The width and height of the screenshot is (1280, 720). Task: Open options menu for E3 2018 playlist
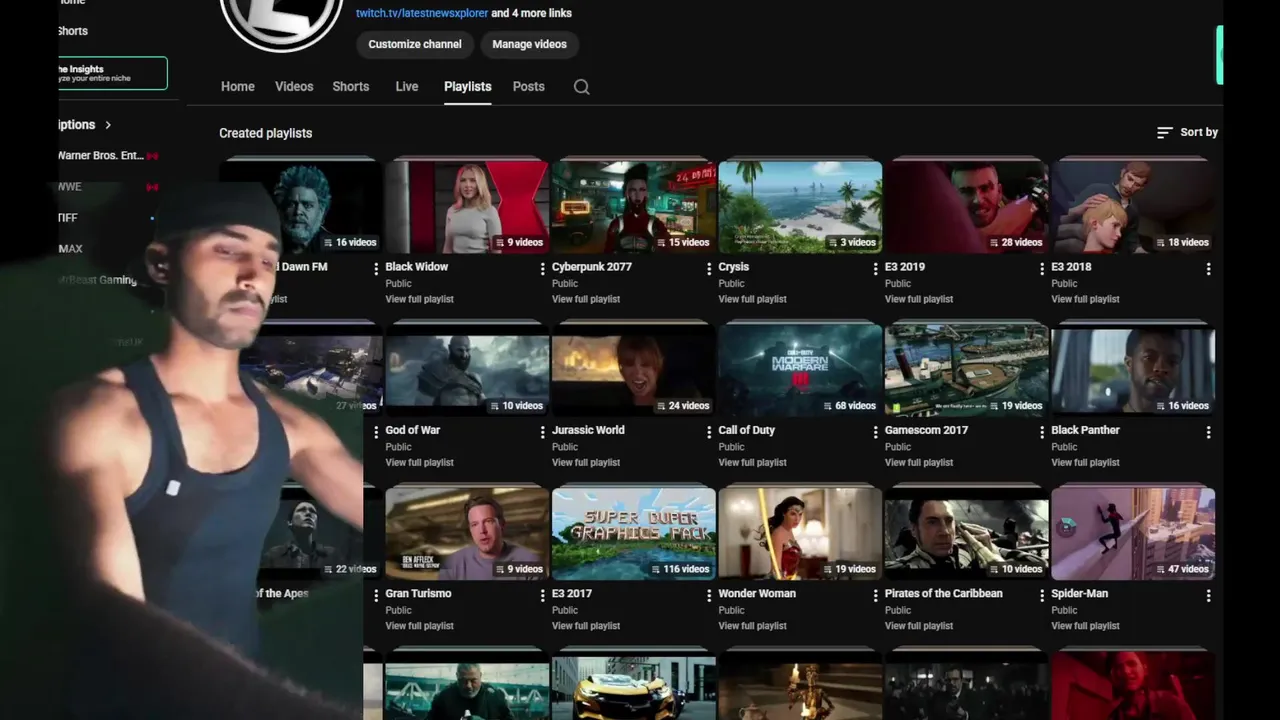(x=1208, y=268)
